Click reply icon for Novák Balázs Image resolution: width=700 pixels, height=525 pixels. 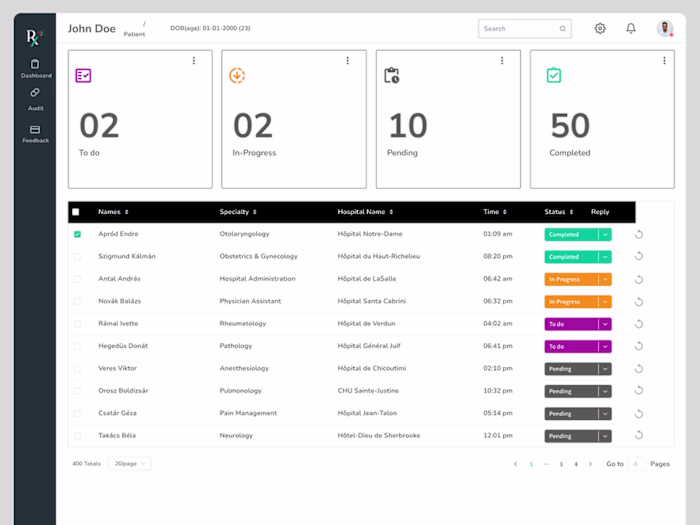coord(639,302)
